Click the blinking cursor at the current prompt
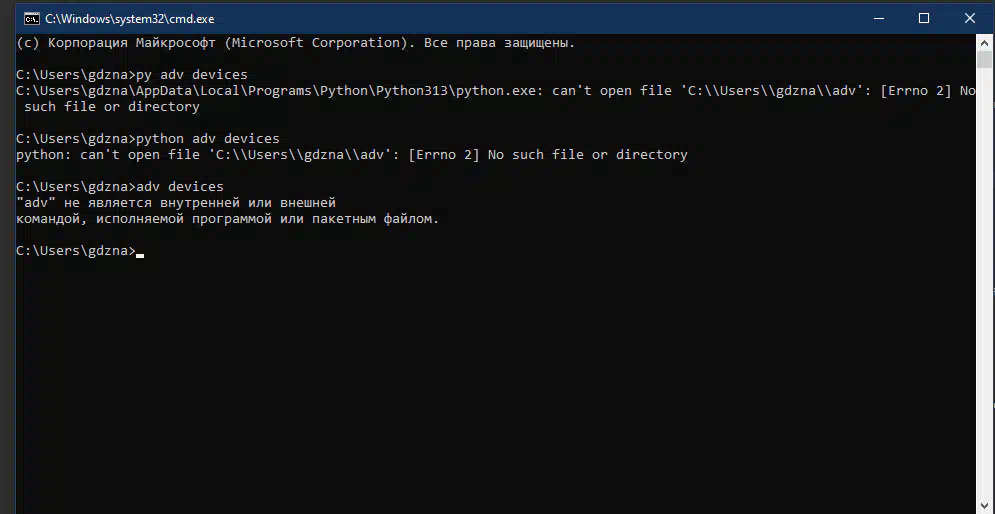This screenshot has width=995, height=514. (140, 255)
